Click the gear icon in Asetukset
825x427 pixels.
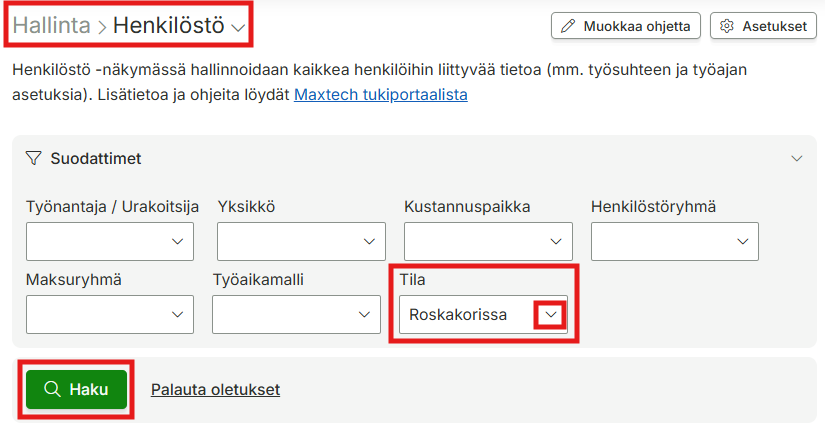coord(727,26)
